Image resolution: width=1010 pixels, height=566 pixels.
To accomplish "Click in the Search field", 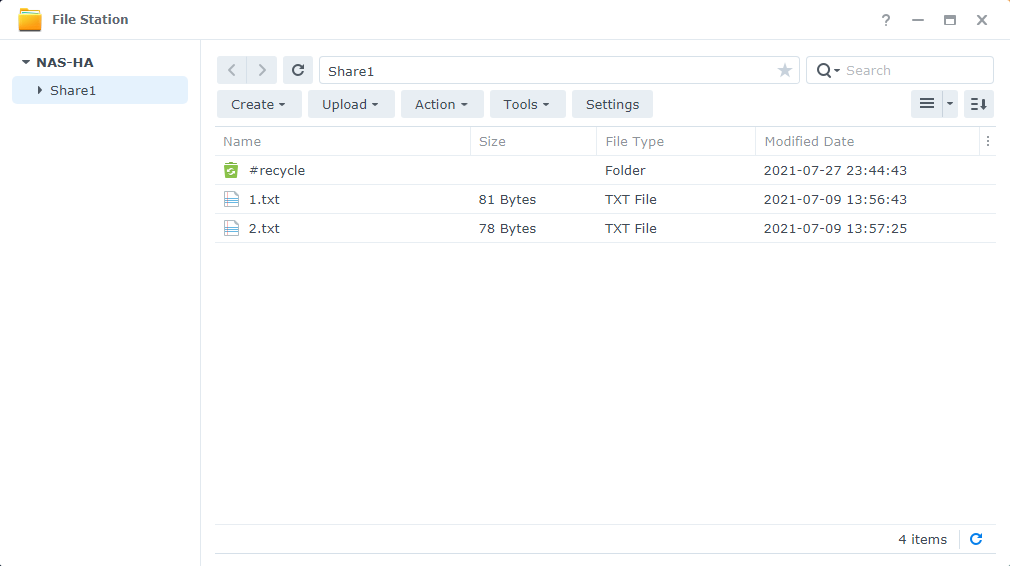I will 914,70.
